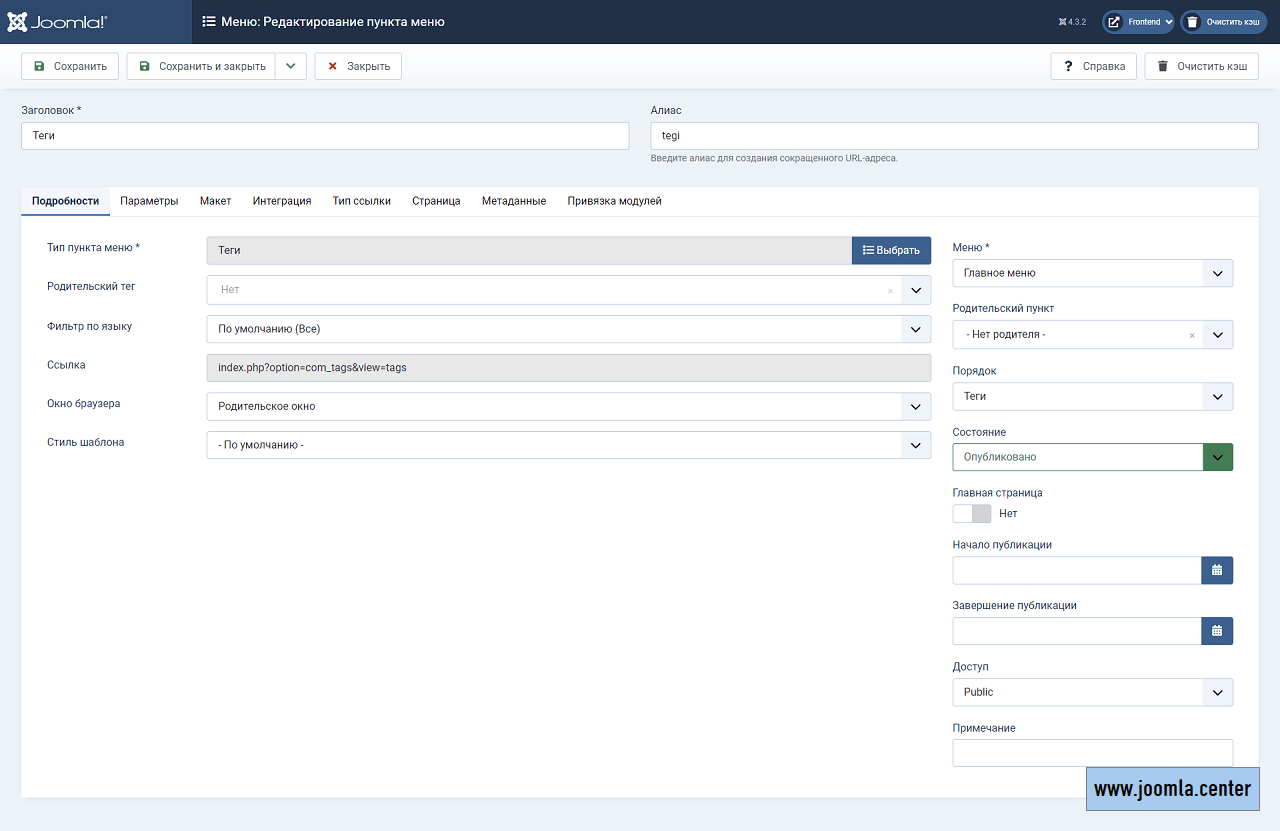Viewport: 1280px width, 831px height.
Task: Clear the Родительский пункт selection x icon
Action: pyautogui.click(x=1192, y=336)
